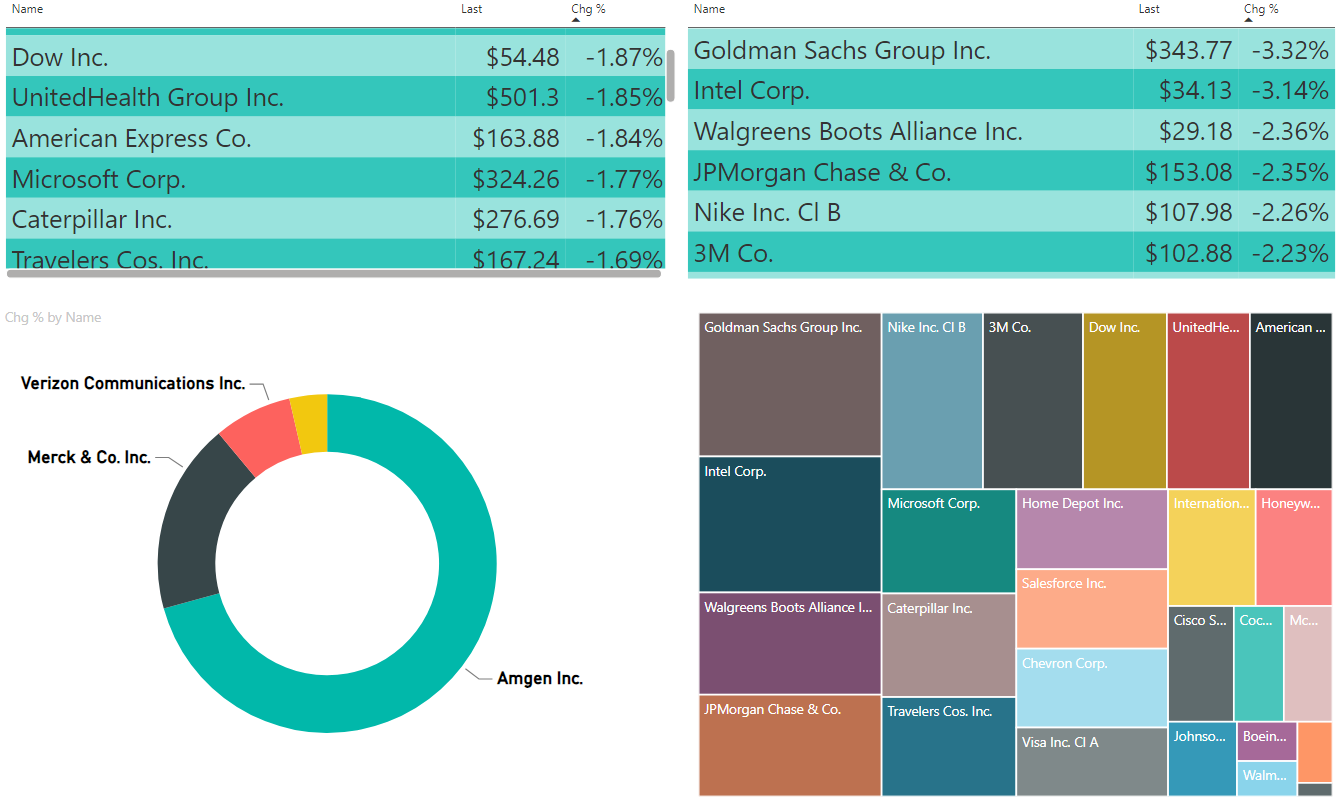Click the $324.26 price cell
The width and height of the screenshot is (1339, 800).
516,180
